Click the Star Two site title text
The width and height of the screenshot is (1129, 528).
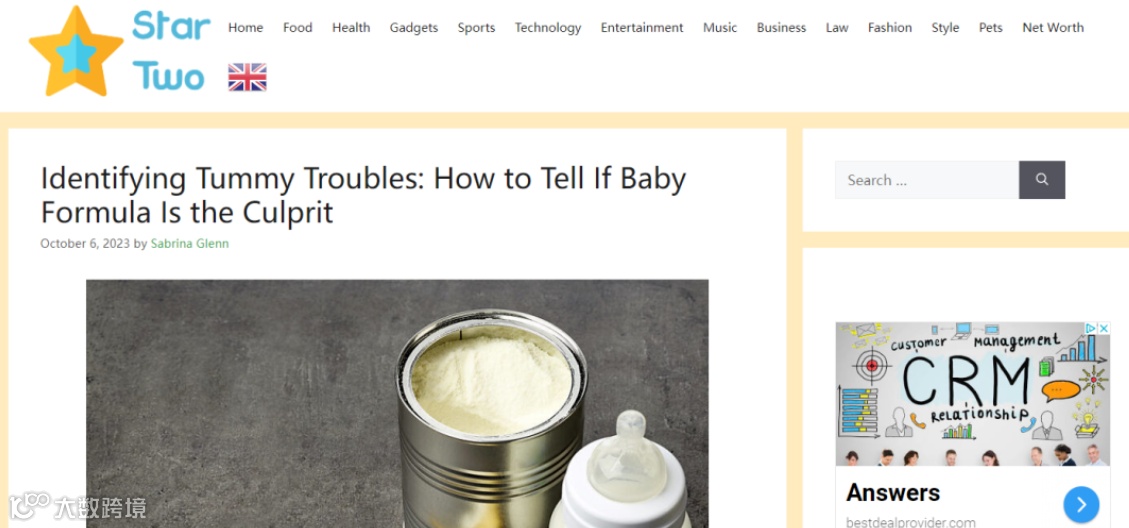pyautogui.click(x=171, y=51)
